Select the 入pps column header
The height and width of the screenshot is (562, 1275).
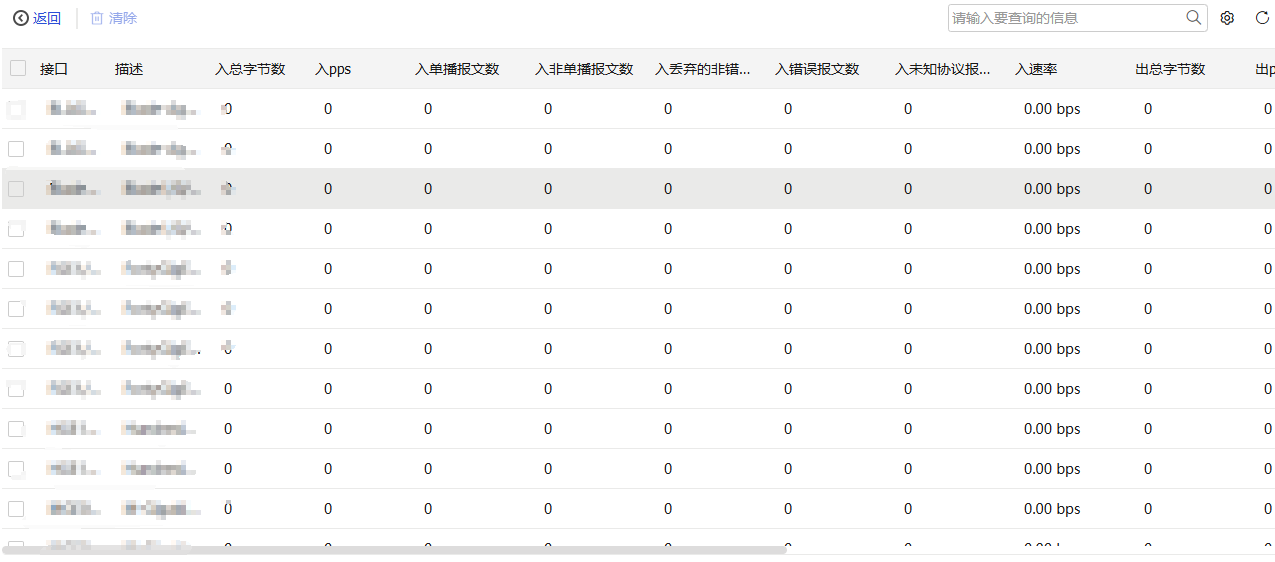[333, 69]
